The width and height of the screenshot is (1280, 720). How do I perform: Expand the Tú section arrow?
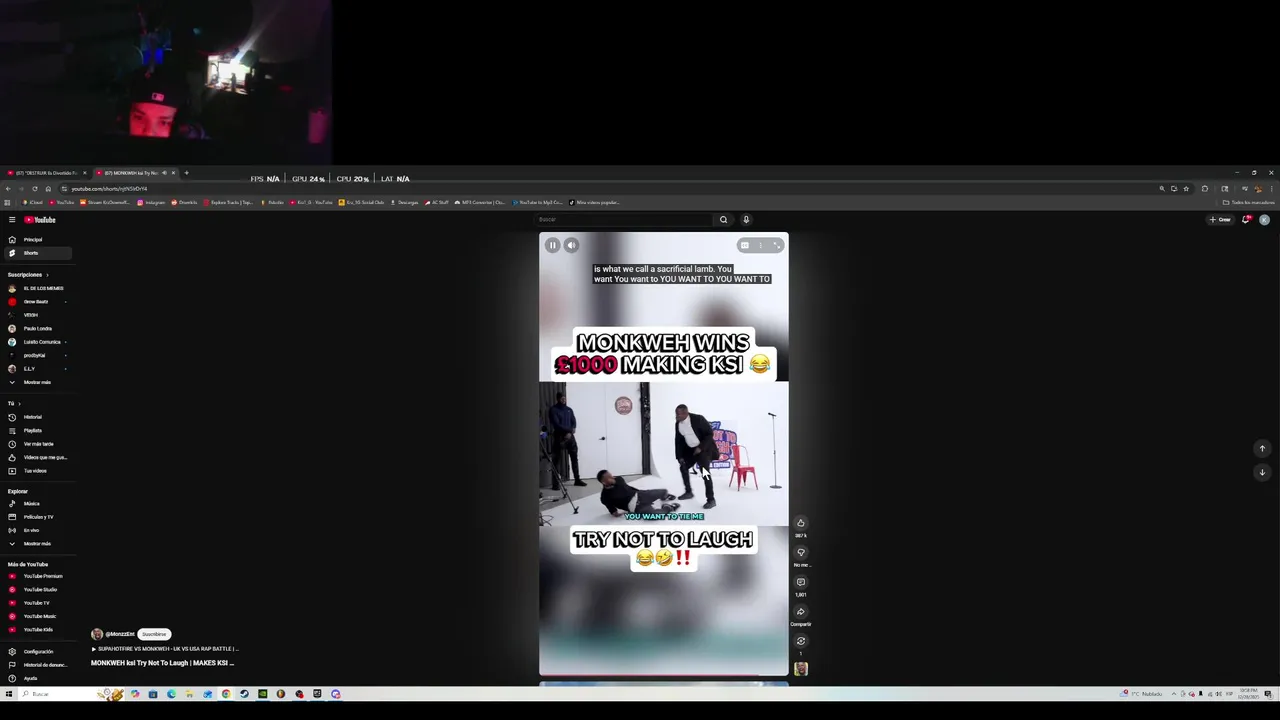[x=19, y=404]
